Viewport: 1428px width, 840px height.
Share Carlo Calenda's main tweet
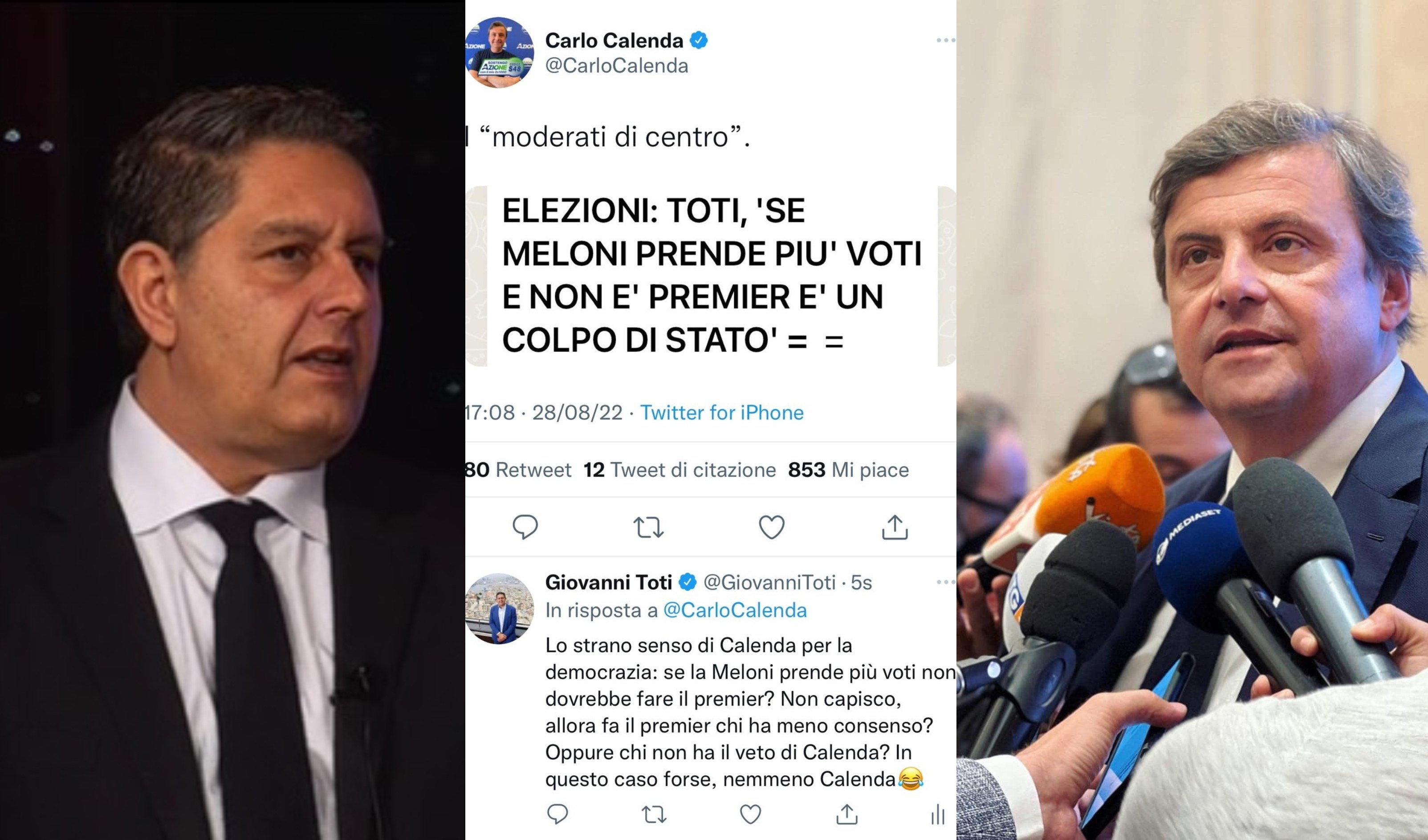pyautogui.click(x=895, y=527)
